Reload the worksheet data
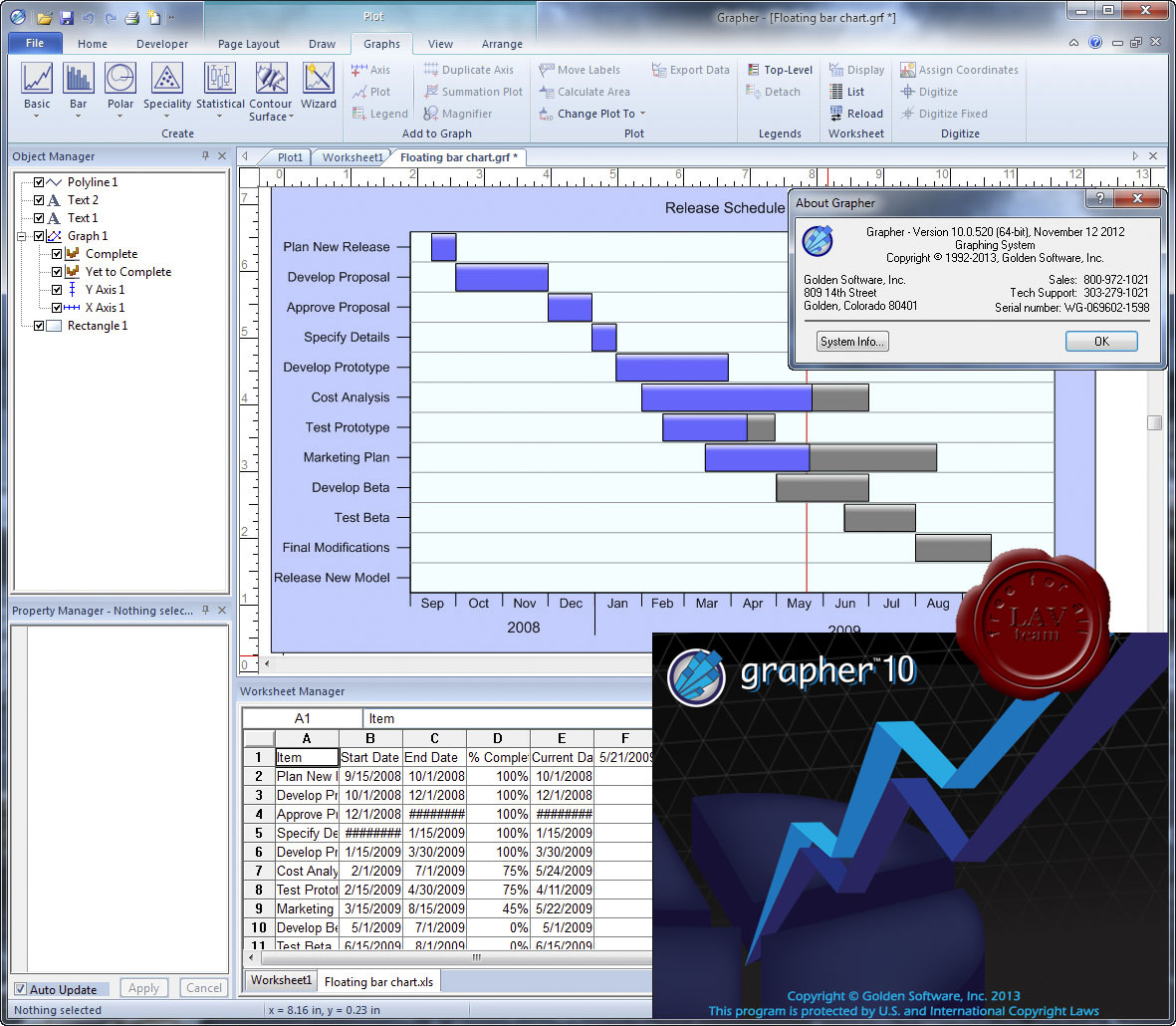 855,114
